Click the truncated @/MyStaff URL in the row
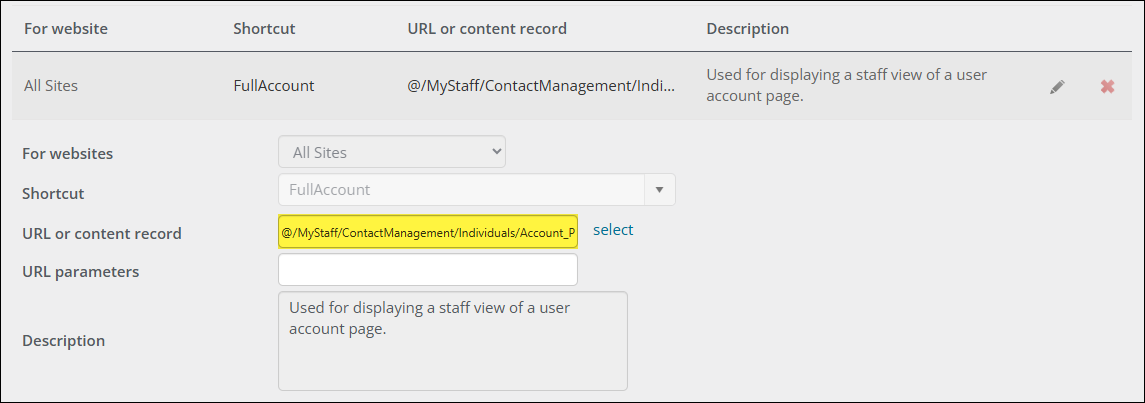Viewport: 1145px width, 403px height. (x=541, y=86)
